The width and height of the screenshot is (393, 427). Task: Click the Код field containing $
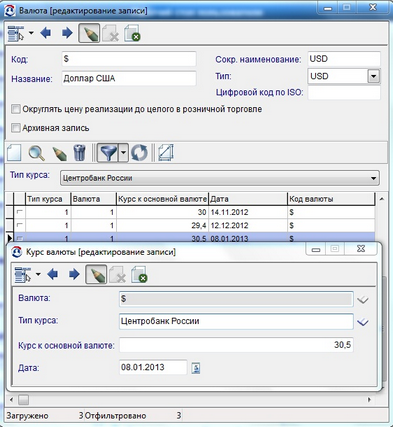coord(129,59)
